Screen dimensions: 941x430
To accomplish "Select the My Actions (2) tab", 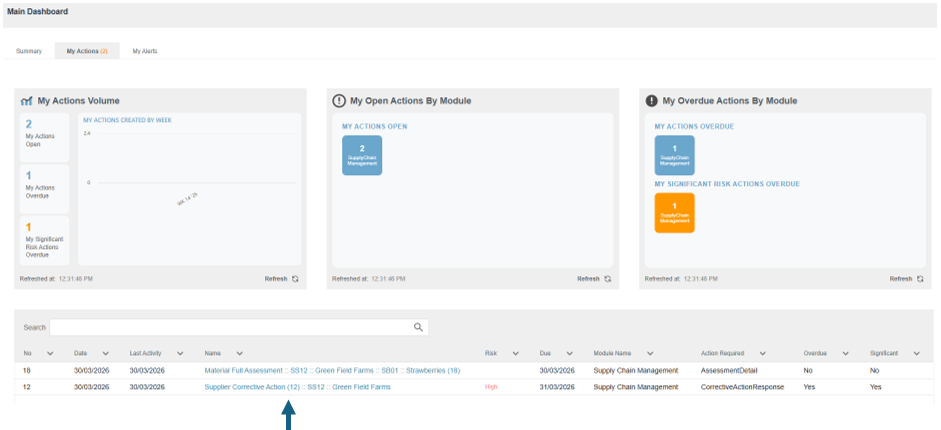I will (x=87, y=51).
